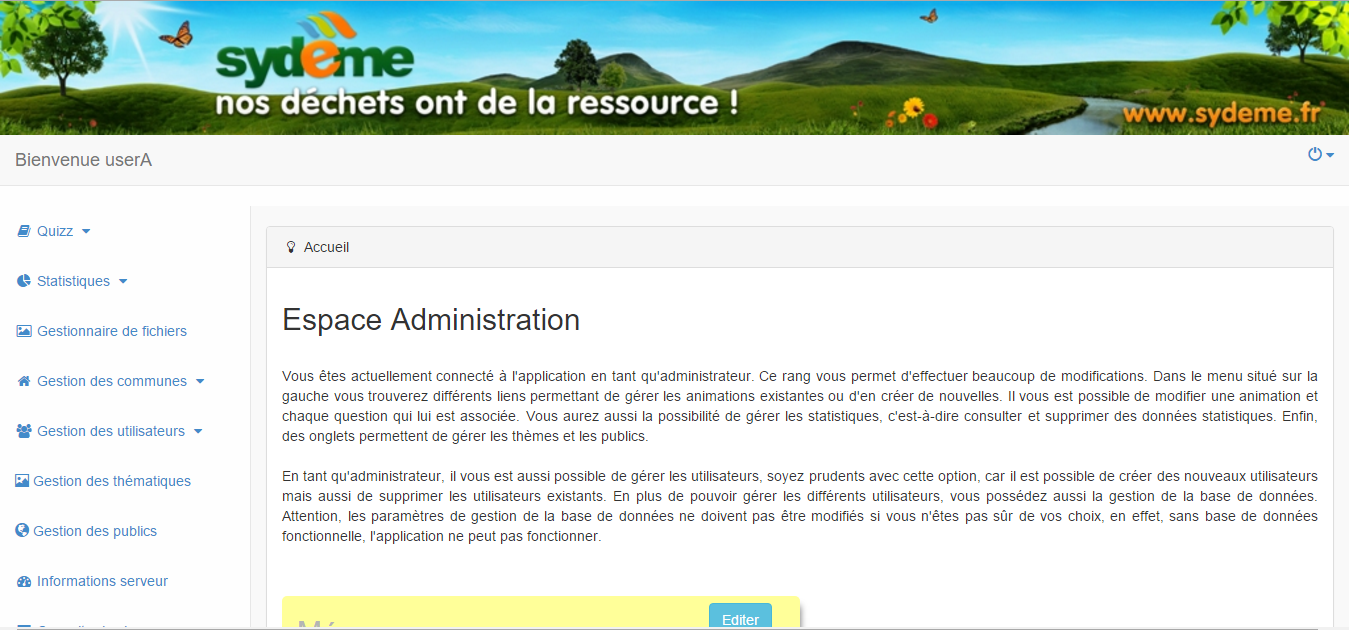The height and width of the screenshot is (630, 1349).
Task: Click the Gestion des communes home icon
Action: [22, 381]
